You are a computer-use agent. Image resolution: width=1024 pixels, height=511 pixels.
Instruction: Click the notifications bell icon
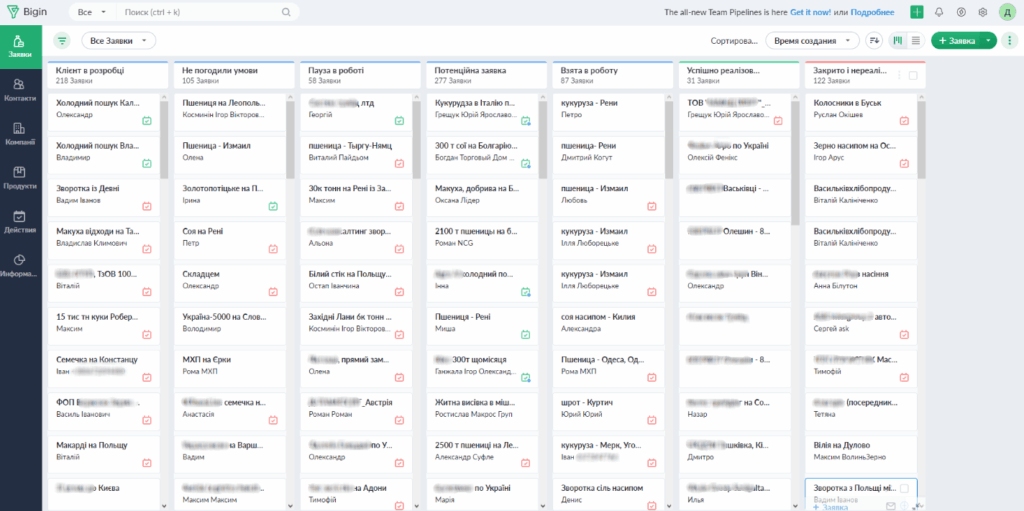coord(939,12)
